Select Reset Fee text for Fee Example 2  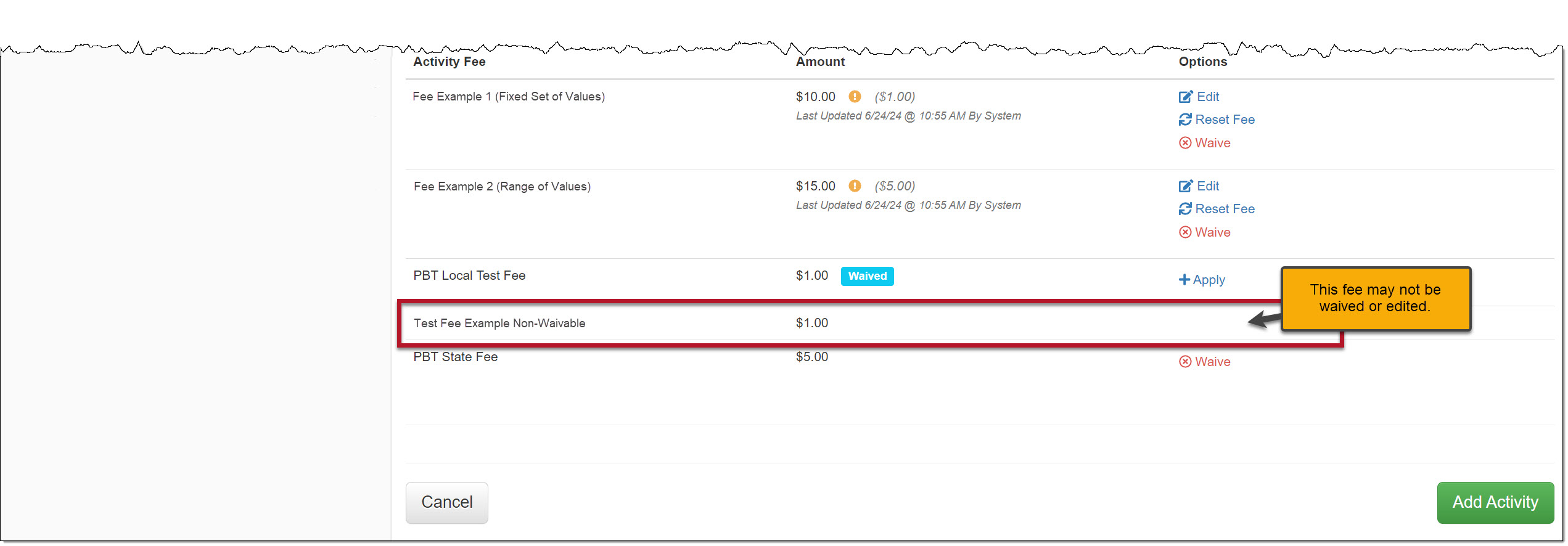1225,209
